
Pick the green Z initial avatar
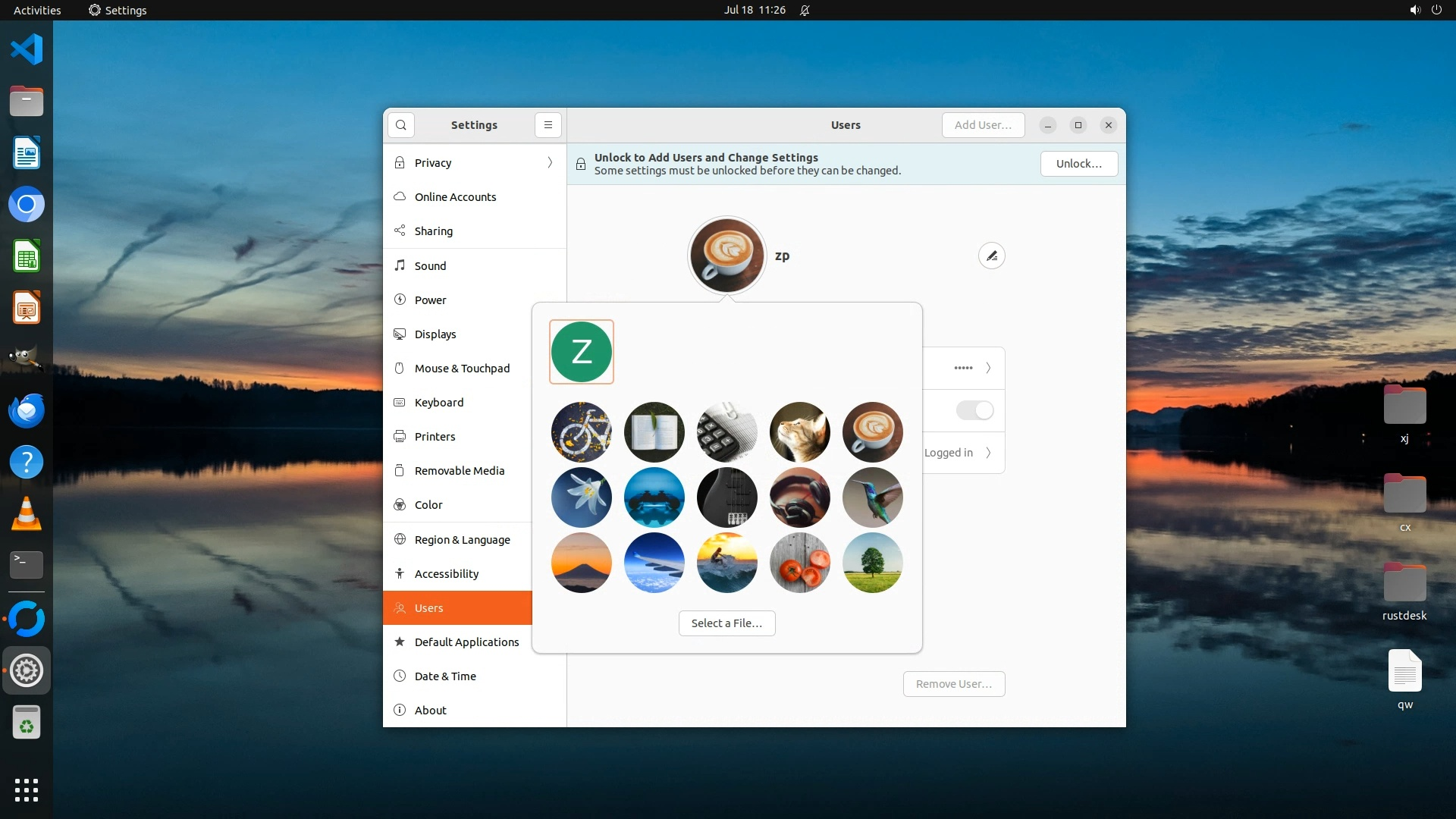(x=582, y=352)
